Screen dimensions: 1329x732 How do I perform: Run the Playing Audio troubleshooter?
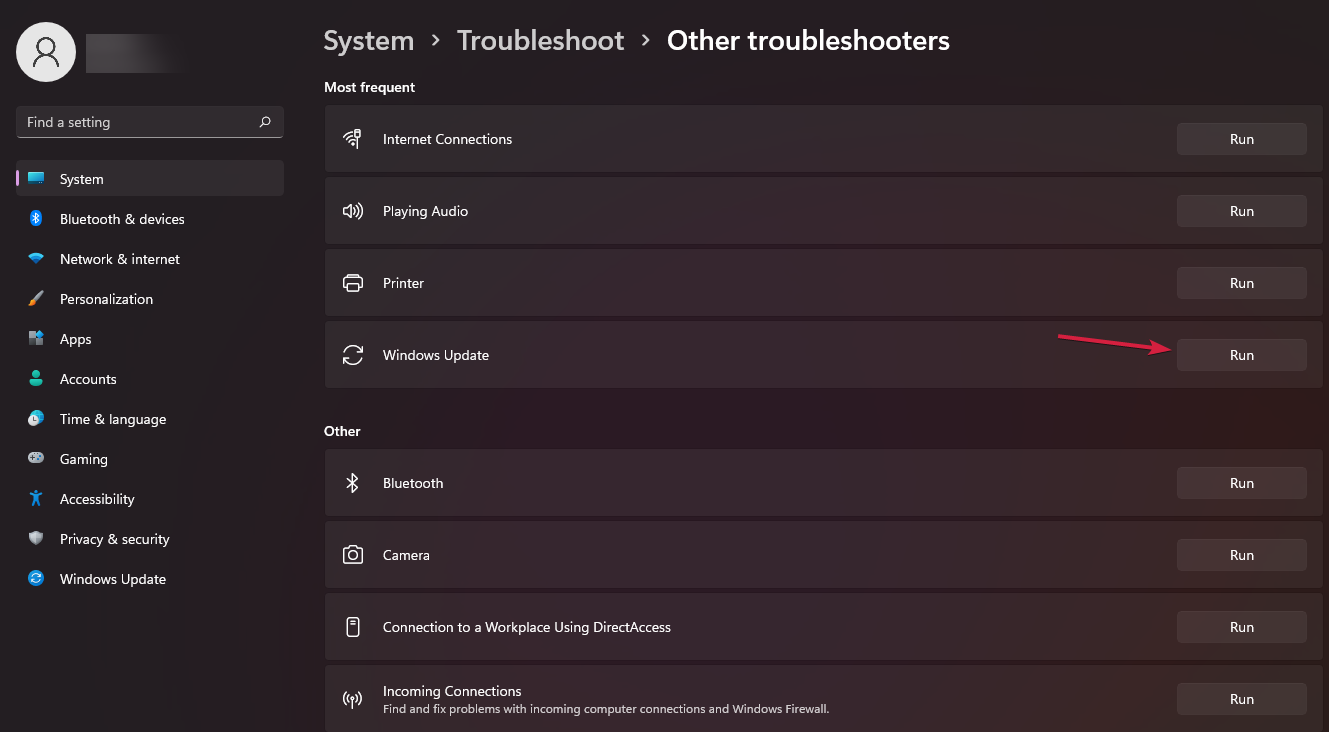(1241, 211)
